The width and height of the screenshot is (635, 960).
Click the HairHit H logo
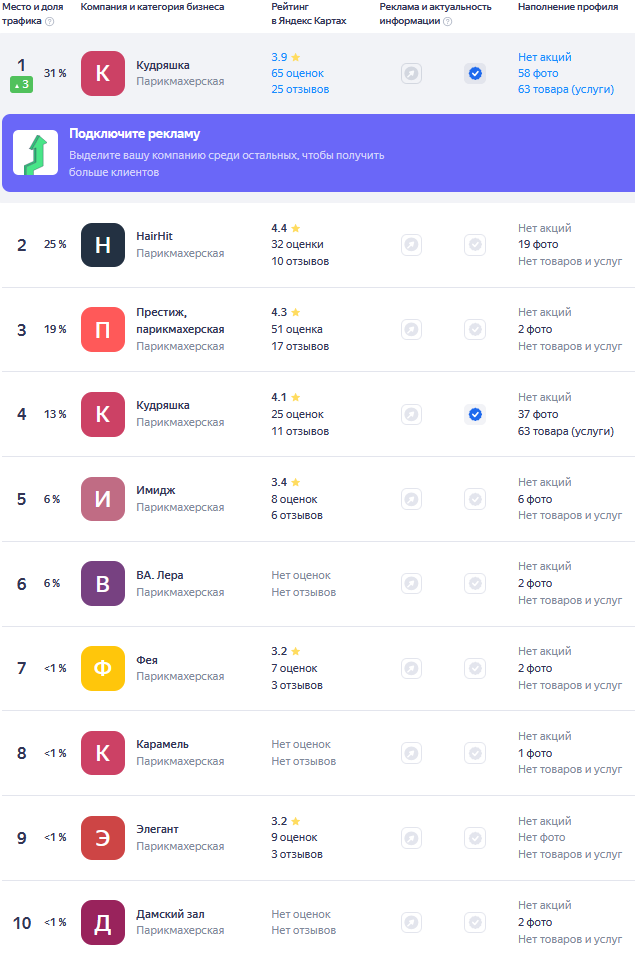(x=103, y=245)
